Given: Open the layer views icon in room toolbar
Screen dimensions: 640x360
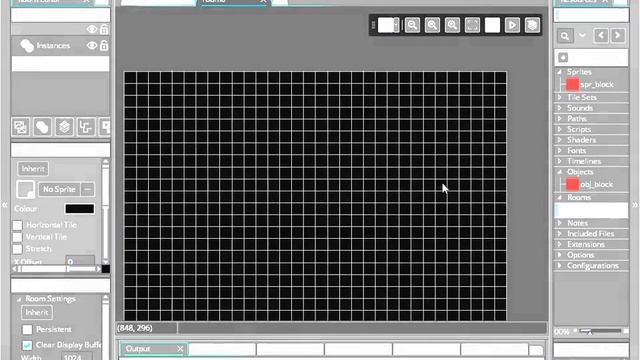Looking at the screenshot, I should click(532, 25).
